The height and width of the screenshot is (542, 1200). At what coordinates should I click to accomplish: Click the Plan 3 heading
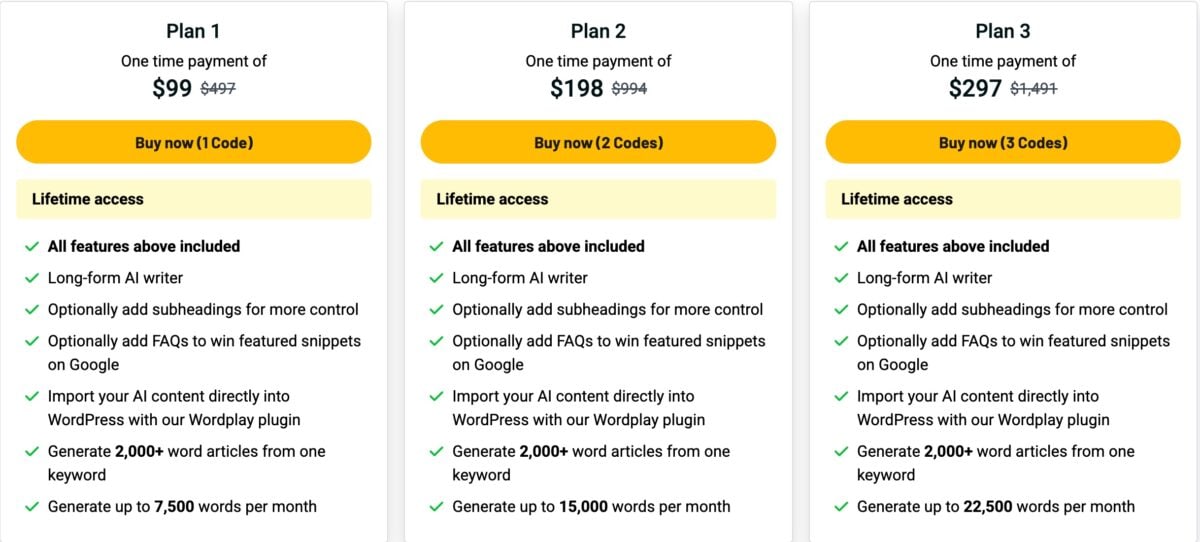1002,31
